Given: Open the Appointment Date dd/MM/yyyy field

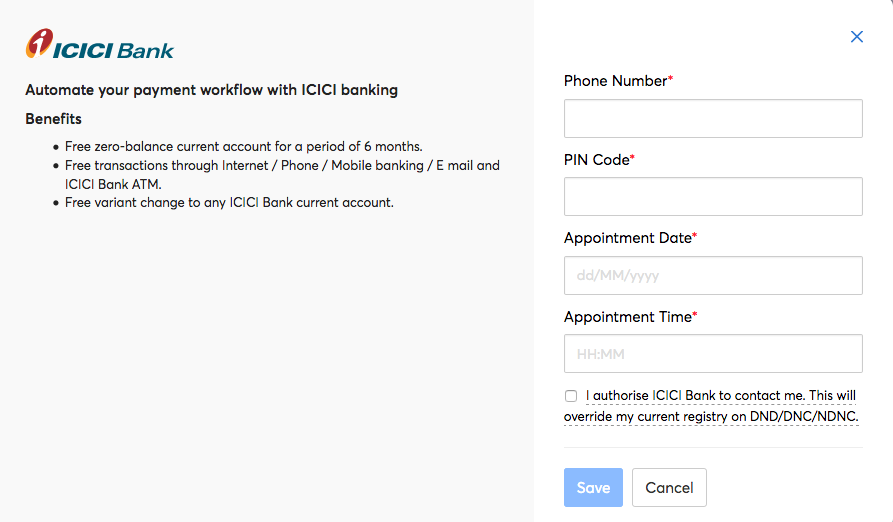Looking at the screenshot, I should click(713, 275).
